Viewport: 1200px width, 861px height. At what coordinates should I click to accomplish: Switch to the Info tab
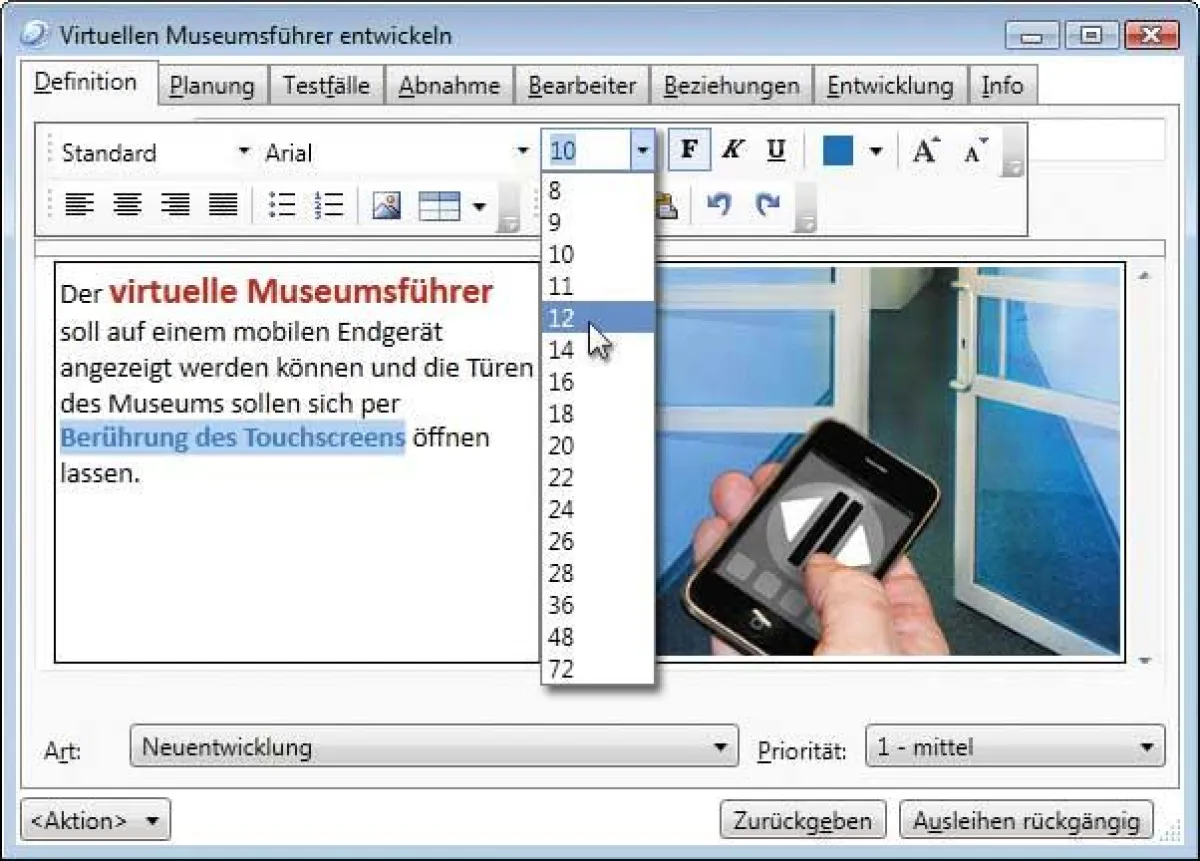click(x=1002, y=86)
